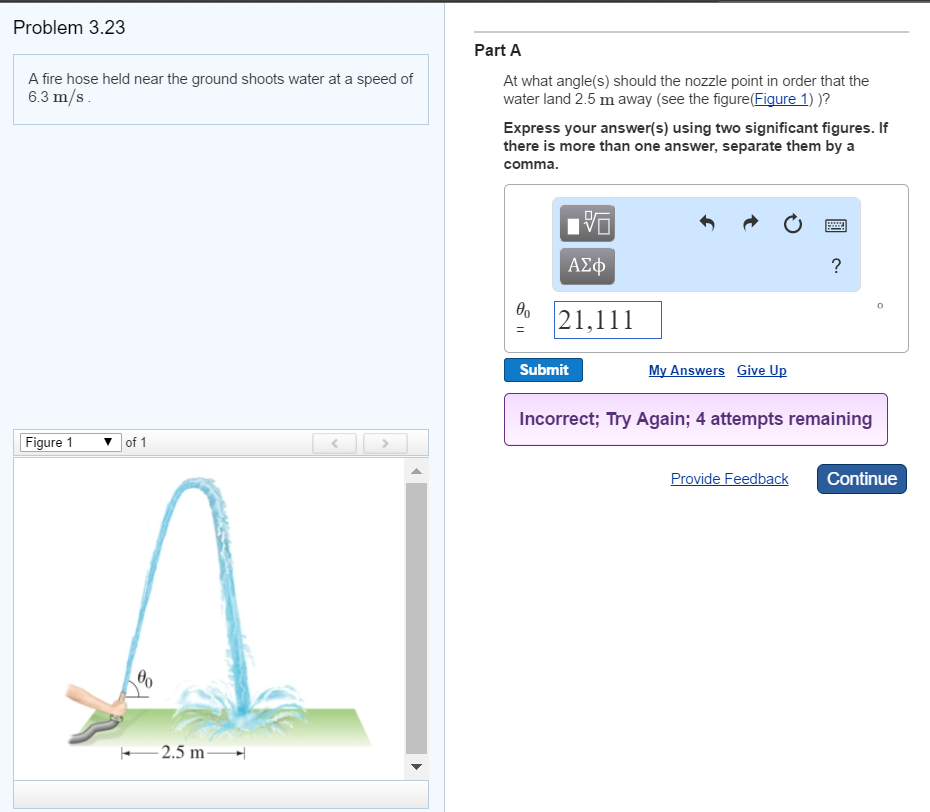Reset the answer with circular arrow
The height and width of the screenshot is (812, 930).
[x=792, y=225]
